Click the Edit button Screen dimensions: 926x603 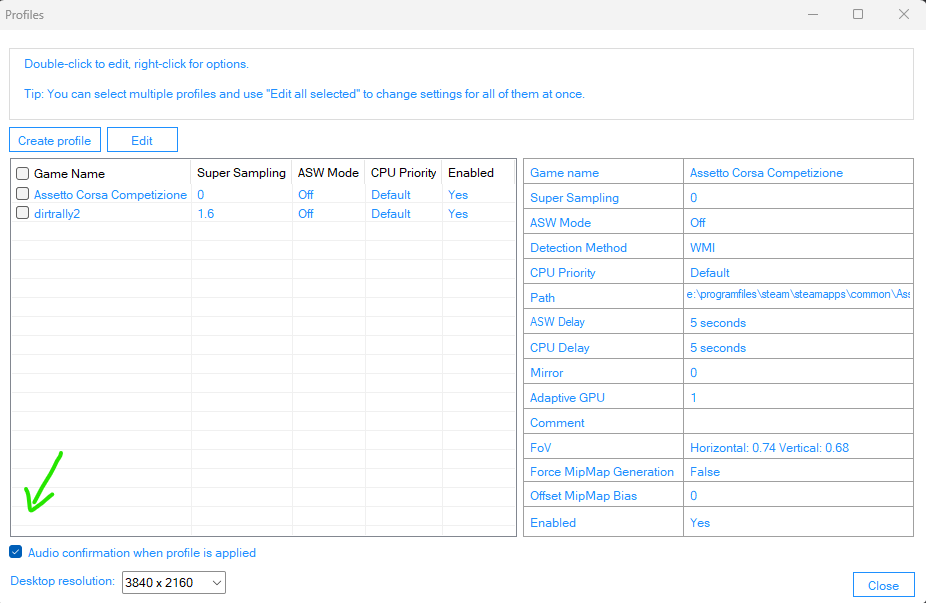142,140
